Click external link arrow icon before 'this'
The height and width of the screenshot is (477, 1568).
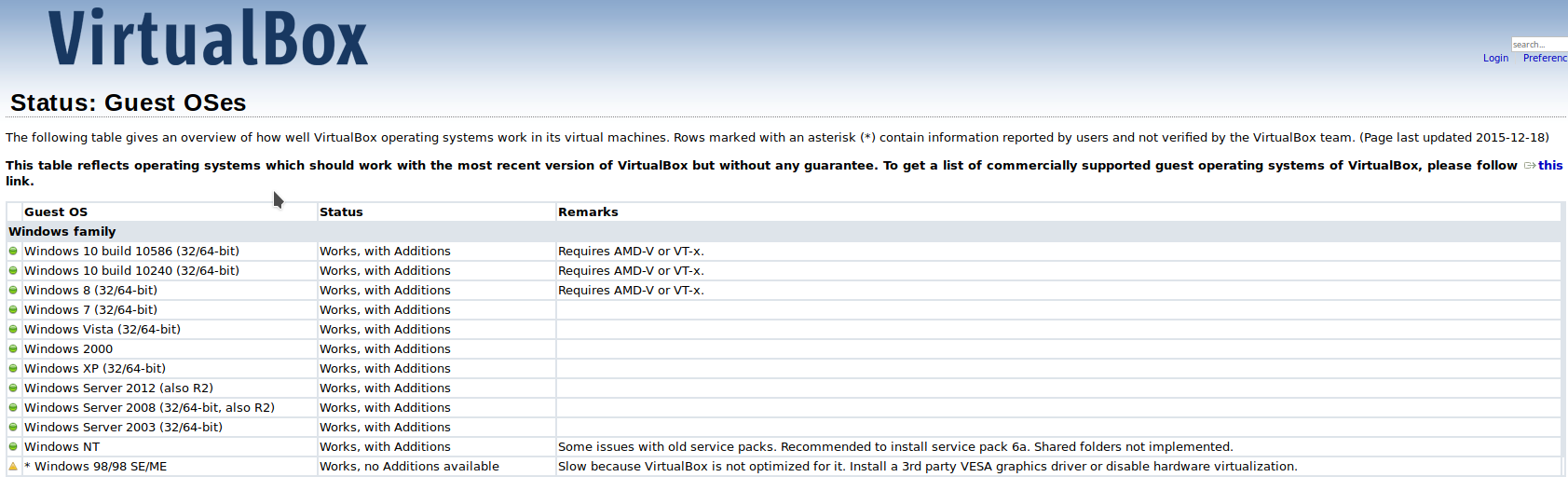click(x=1530, y=166)
